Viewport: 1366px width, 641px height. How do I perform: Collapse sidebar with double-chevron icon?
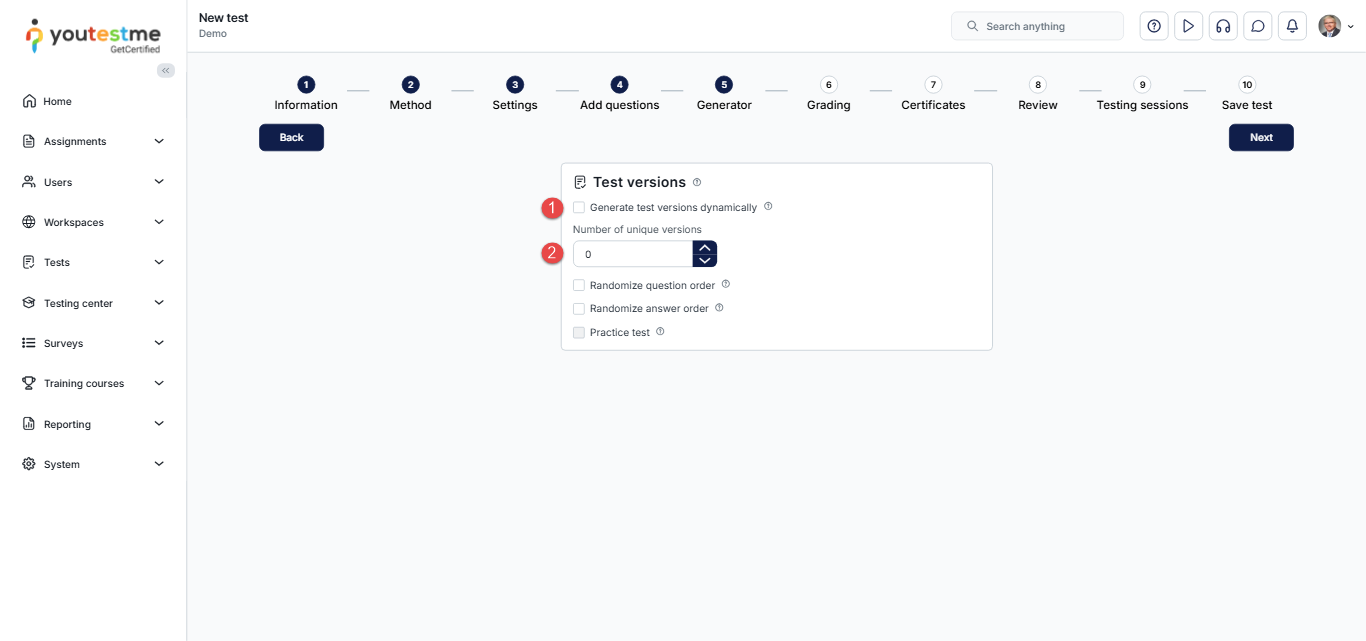[x=166, y=71]
